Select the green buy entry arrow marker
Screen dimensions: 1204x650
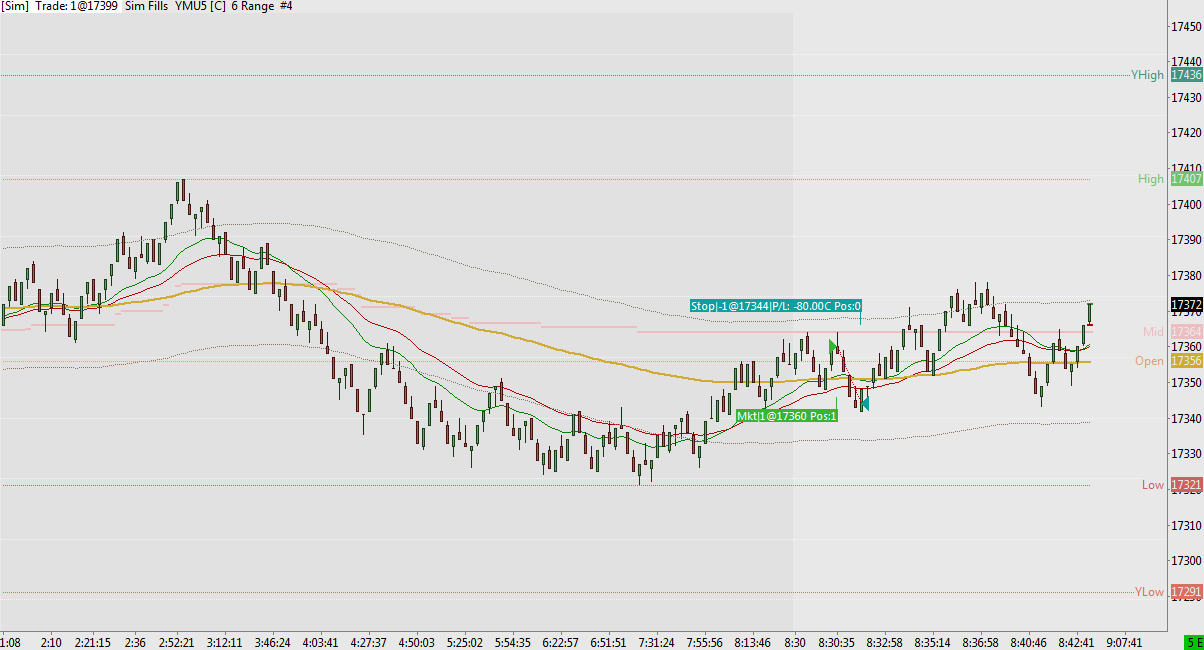pyautogui.click(x=833, y=347)
